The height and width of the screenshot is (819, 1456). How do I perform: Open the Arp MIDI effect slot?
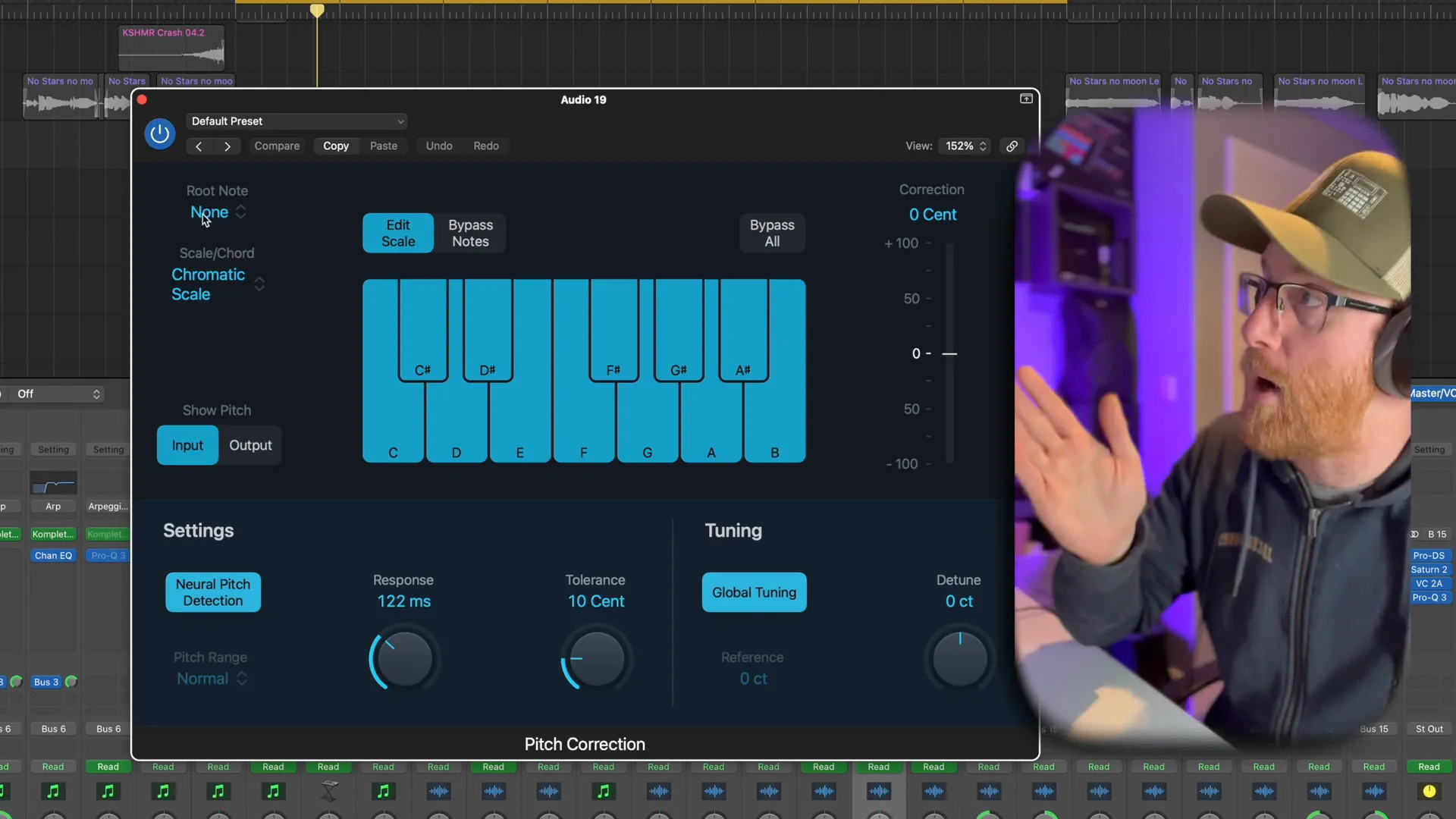[53, 507]
